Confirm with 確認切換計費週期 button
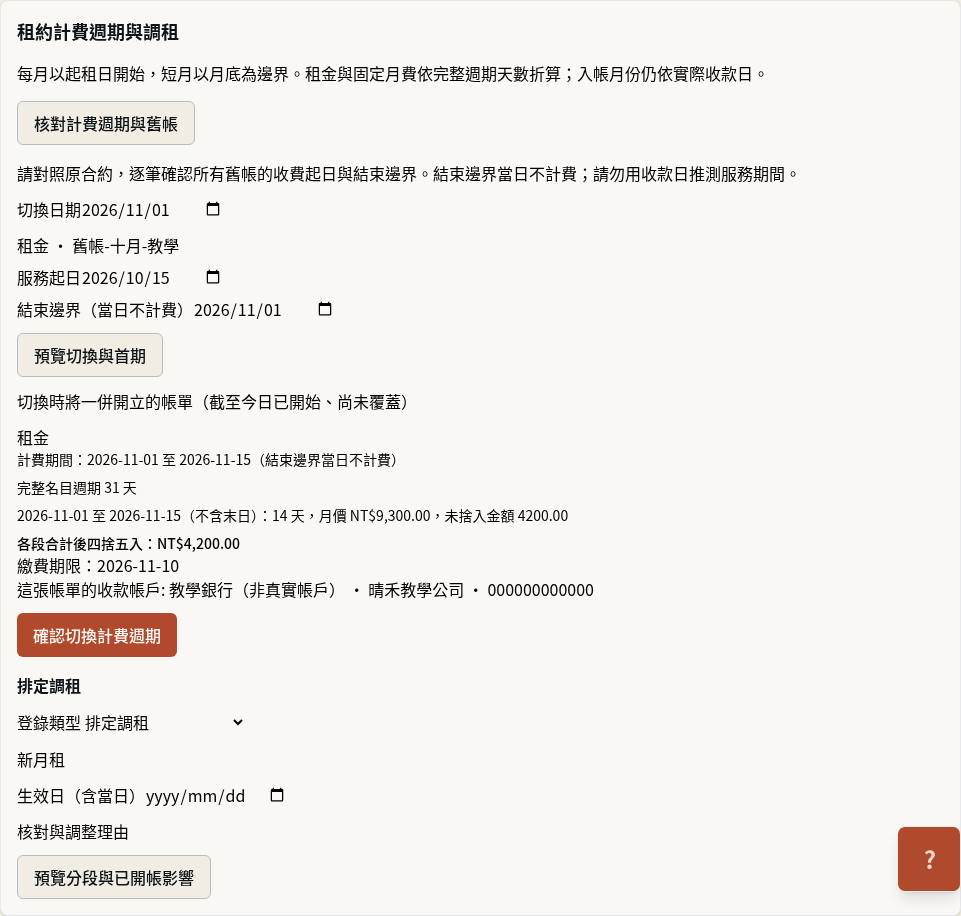Viewport: 961px width, 916px height. pyautogui.click(x=97, y=635)
